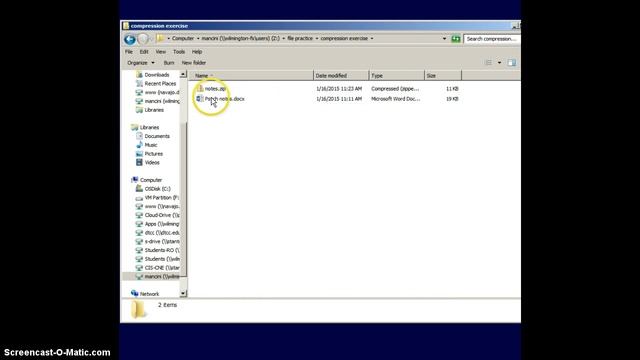Open the view options dropdown arrow
640x360 pixels.
coord(499,62)
